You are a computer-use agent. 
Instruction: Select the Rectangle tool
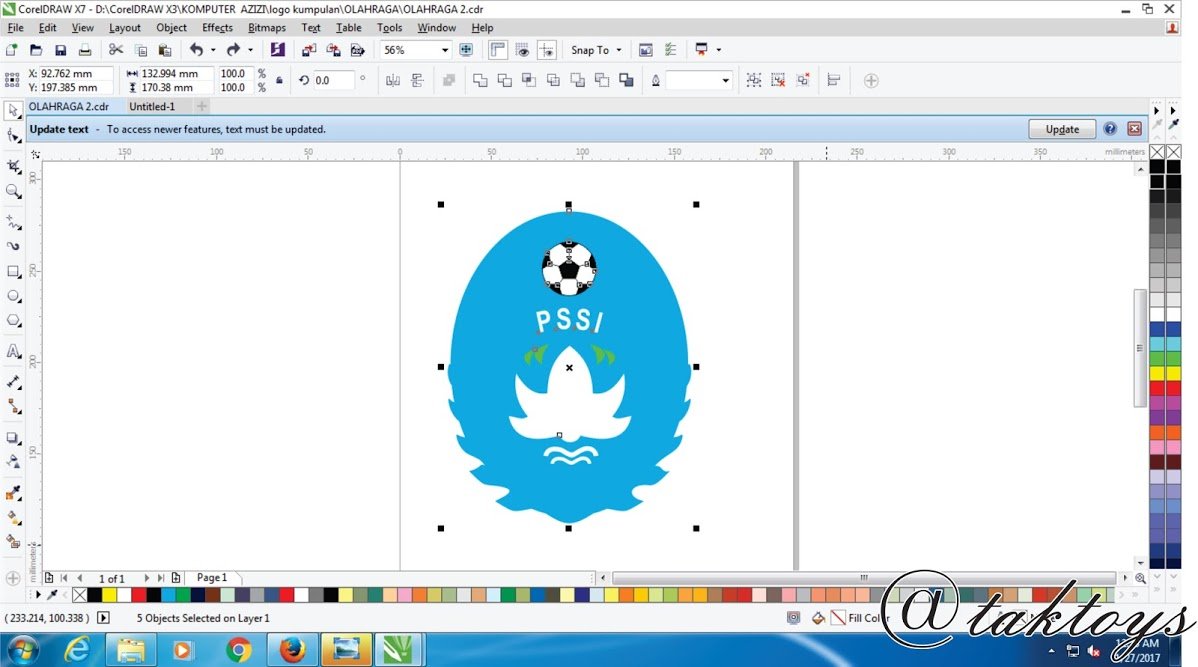(x=13, y=271)
